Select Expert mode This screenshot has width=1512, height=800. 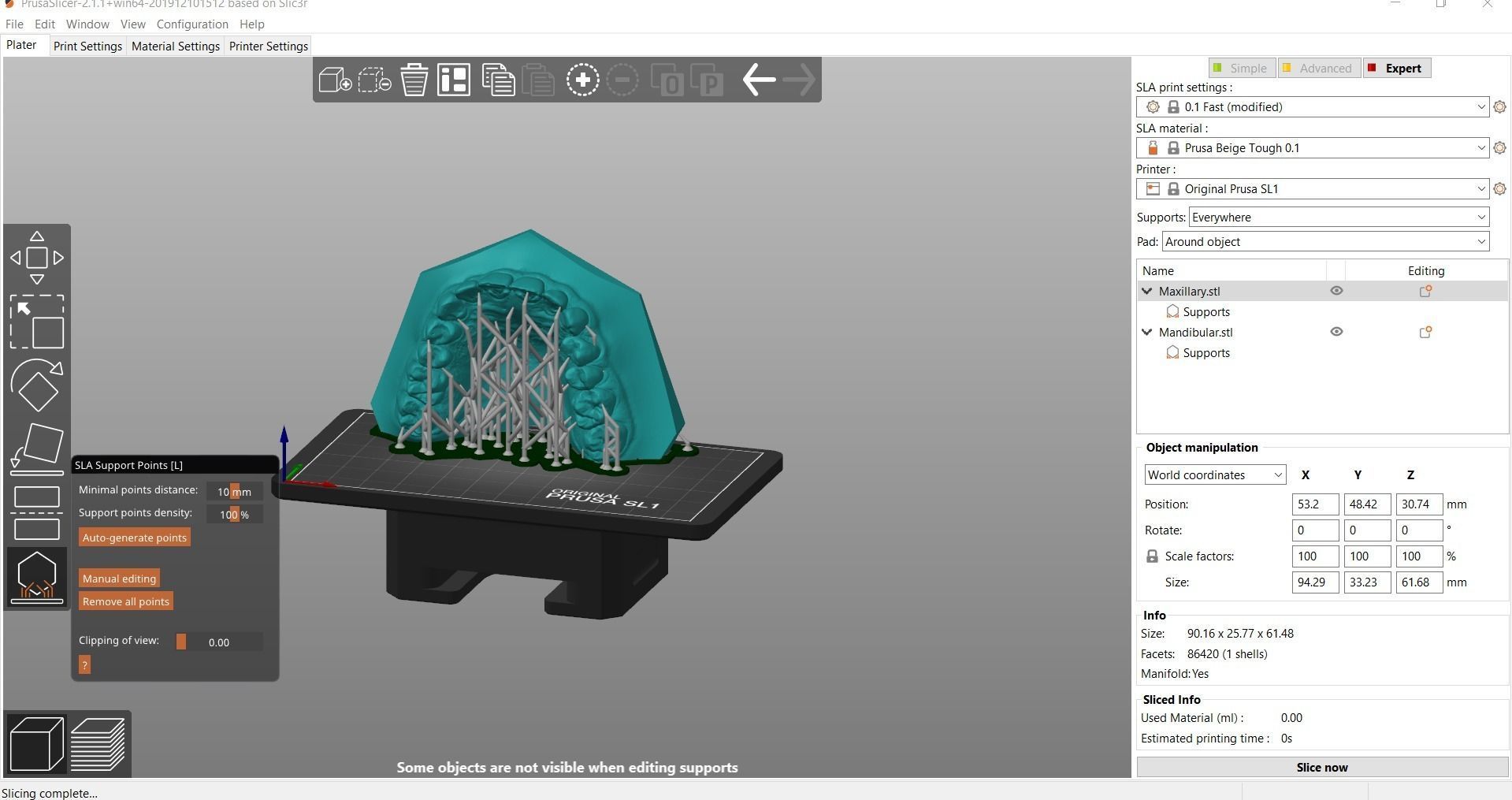click(x=1396, y=68)
